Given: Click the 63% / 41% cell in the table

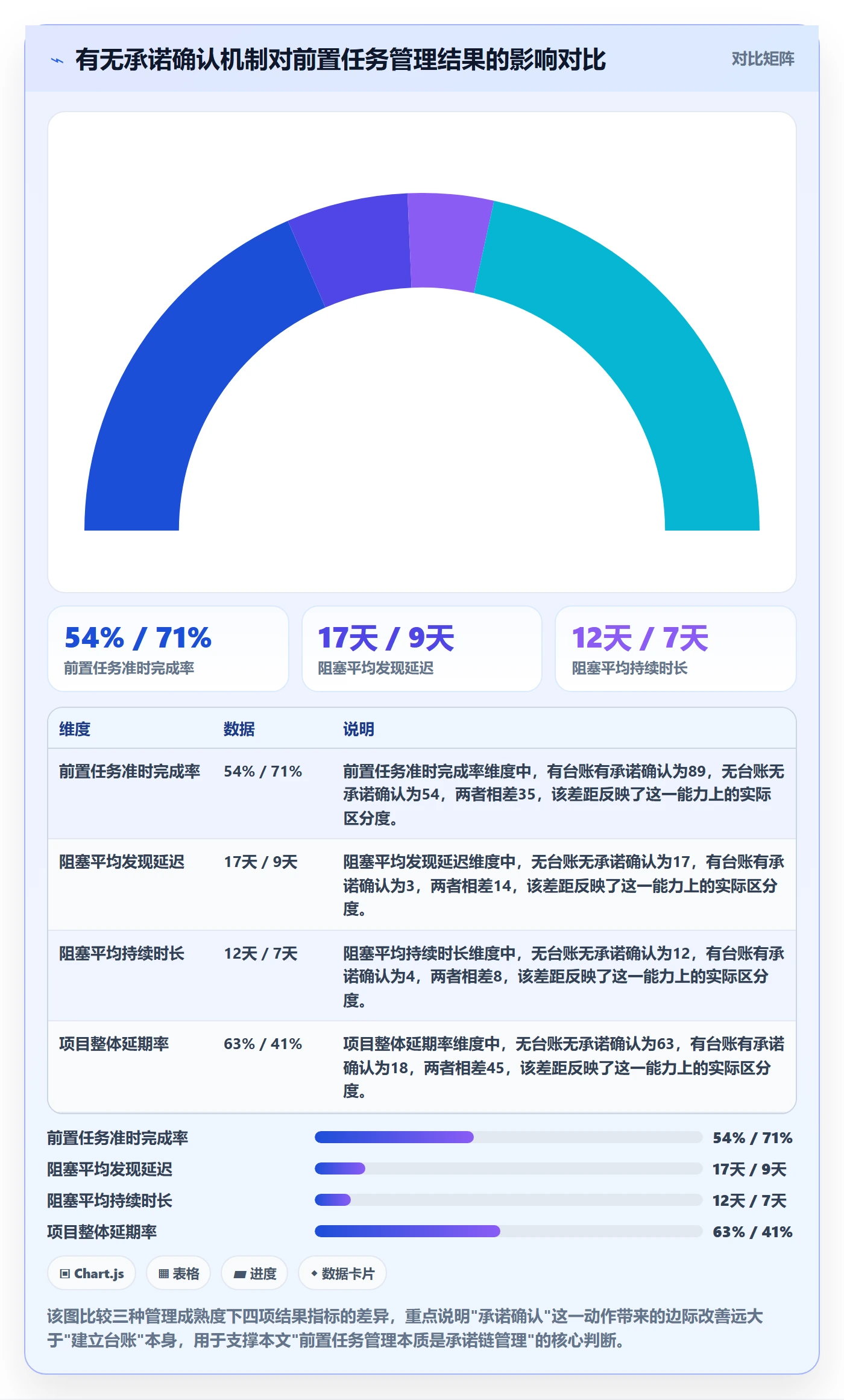Looking at the screenshot, I should coord(263,1044).
